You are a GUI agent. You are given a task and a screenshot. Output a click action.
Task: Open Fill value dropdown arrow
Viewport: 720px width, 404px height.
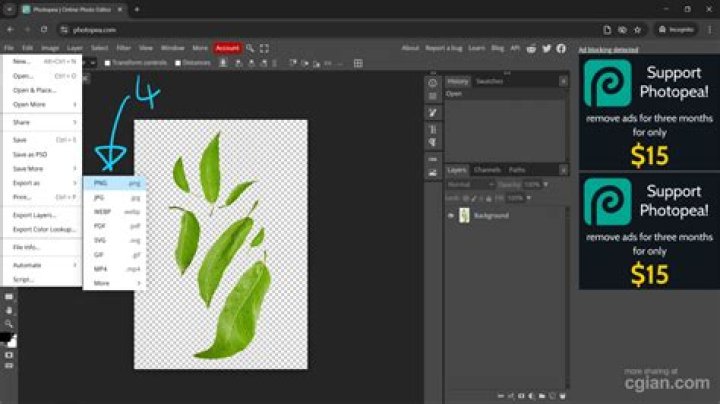(529, 198)
